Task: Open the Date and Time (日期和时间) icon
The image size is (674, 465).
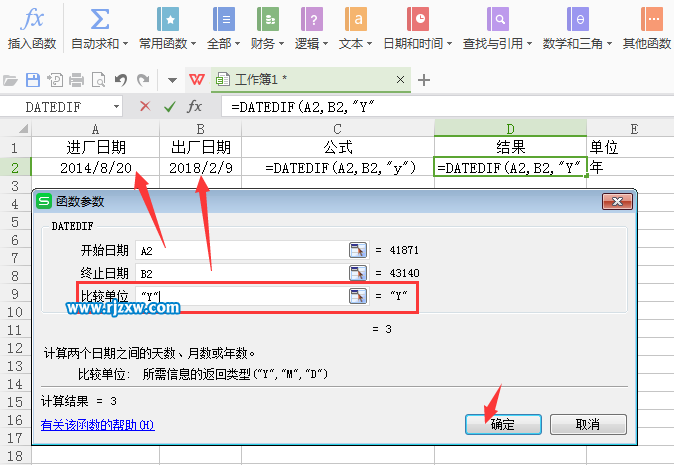Action: 418,19
